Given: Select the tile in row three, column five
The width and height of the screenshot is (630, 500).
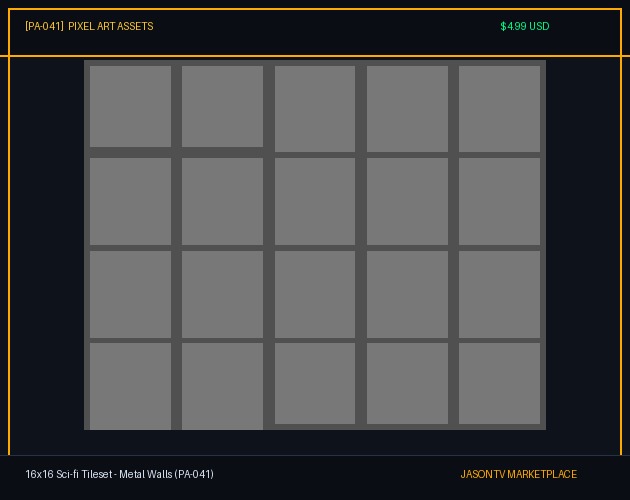Looking at the screenshot, I should coord(499,295).
